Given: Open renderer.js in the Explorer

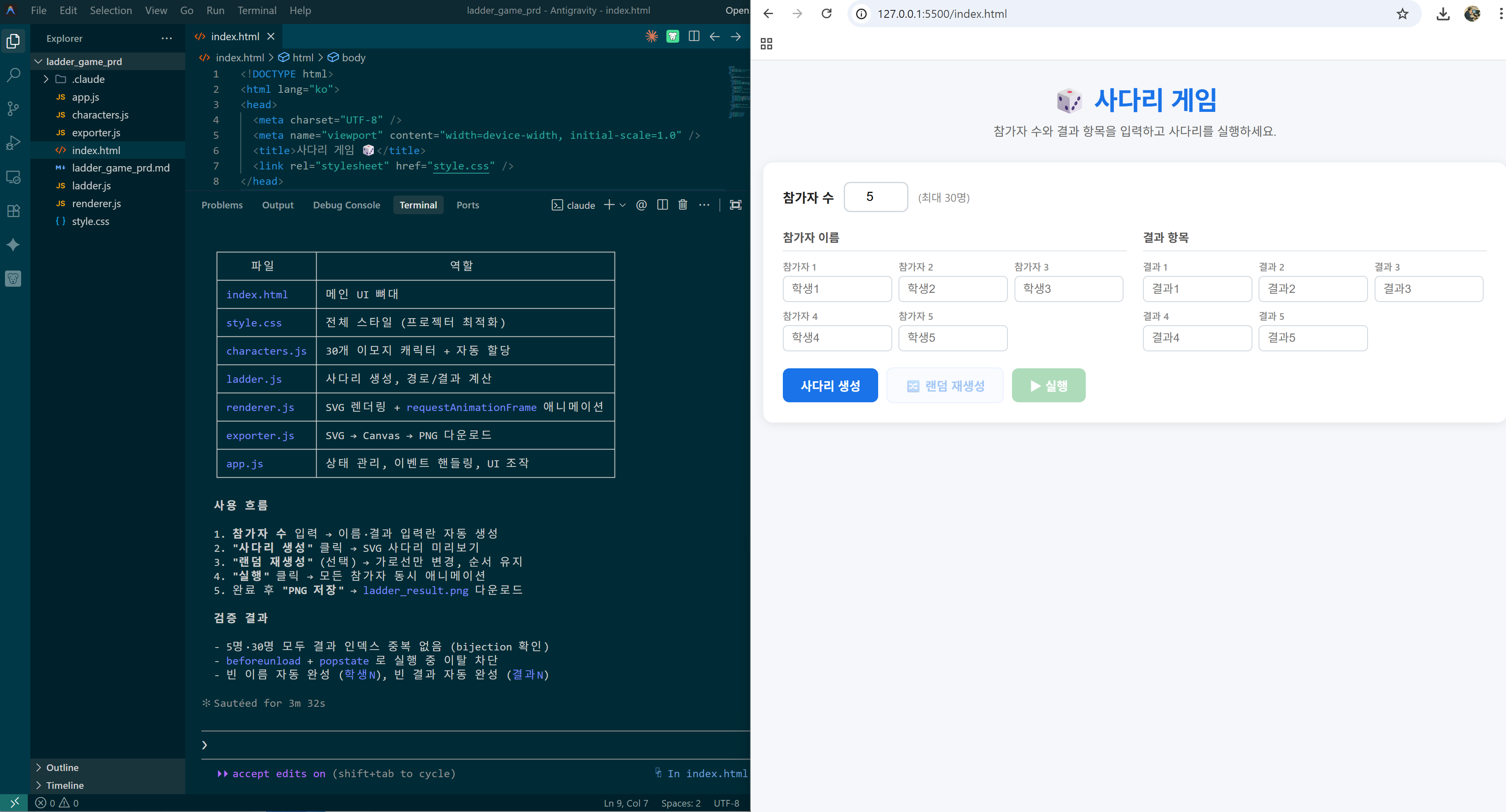Looking at the screenshot, I should (x=96, y=203).
